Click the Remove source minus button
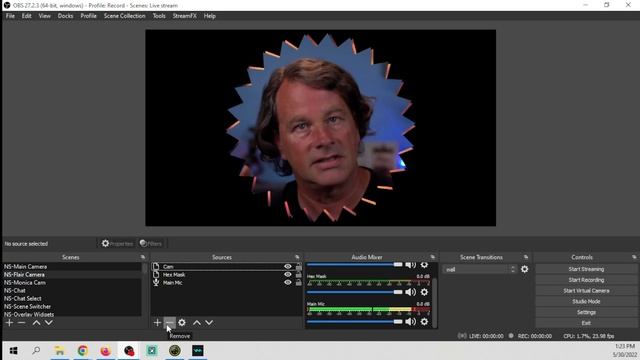The height and width of the screenshot is (360, 640). pos(169,323)
